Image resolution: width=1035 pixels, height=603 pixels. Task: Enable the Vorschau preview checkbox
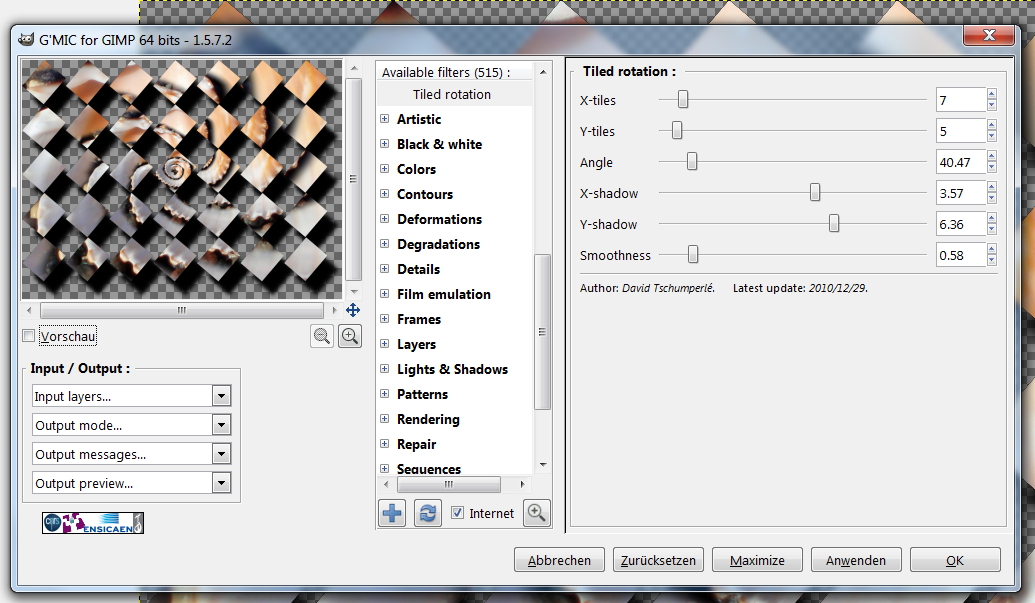coord(29,336)
